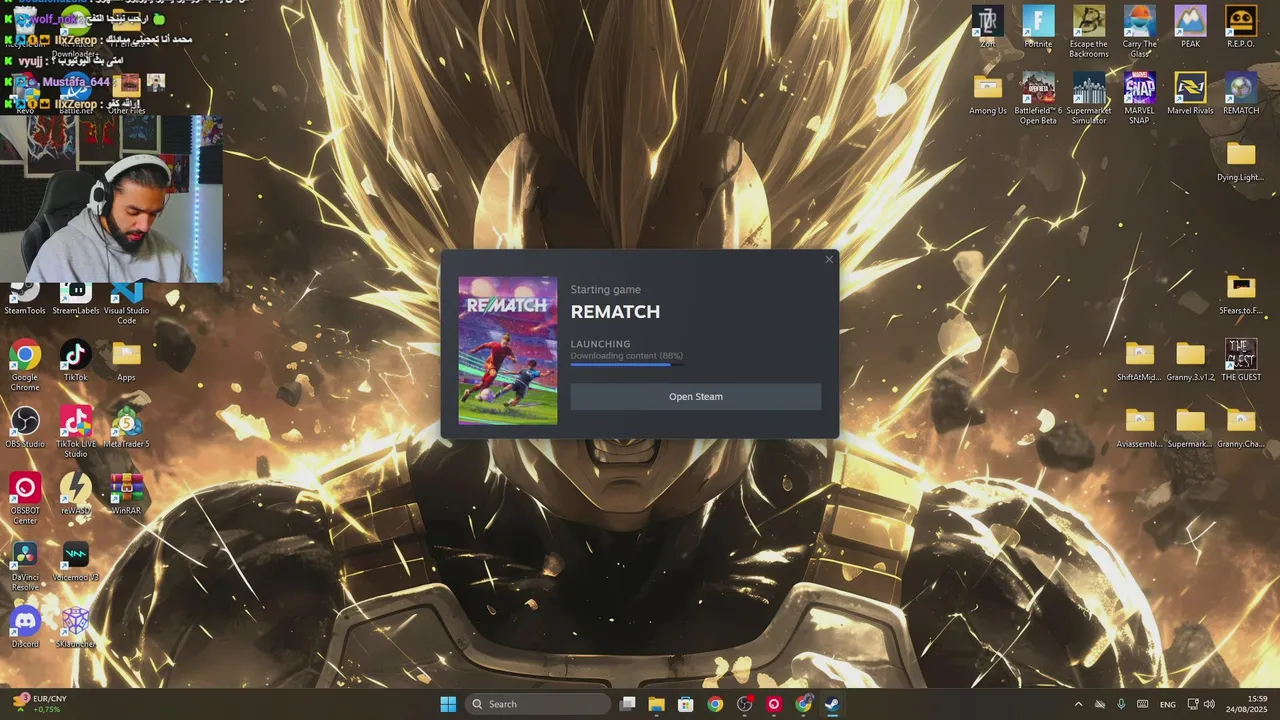Open the Zort desktop shortcut
The image size is (1280, 720).
pos(987,27)
